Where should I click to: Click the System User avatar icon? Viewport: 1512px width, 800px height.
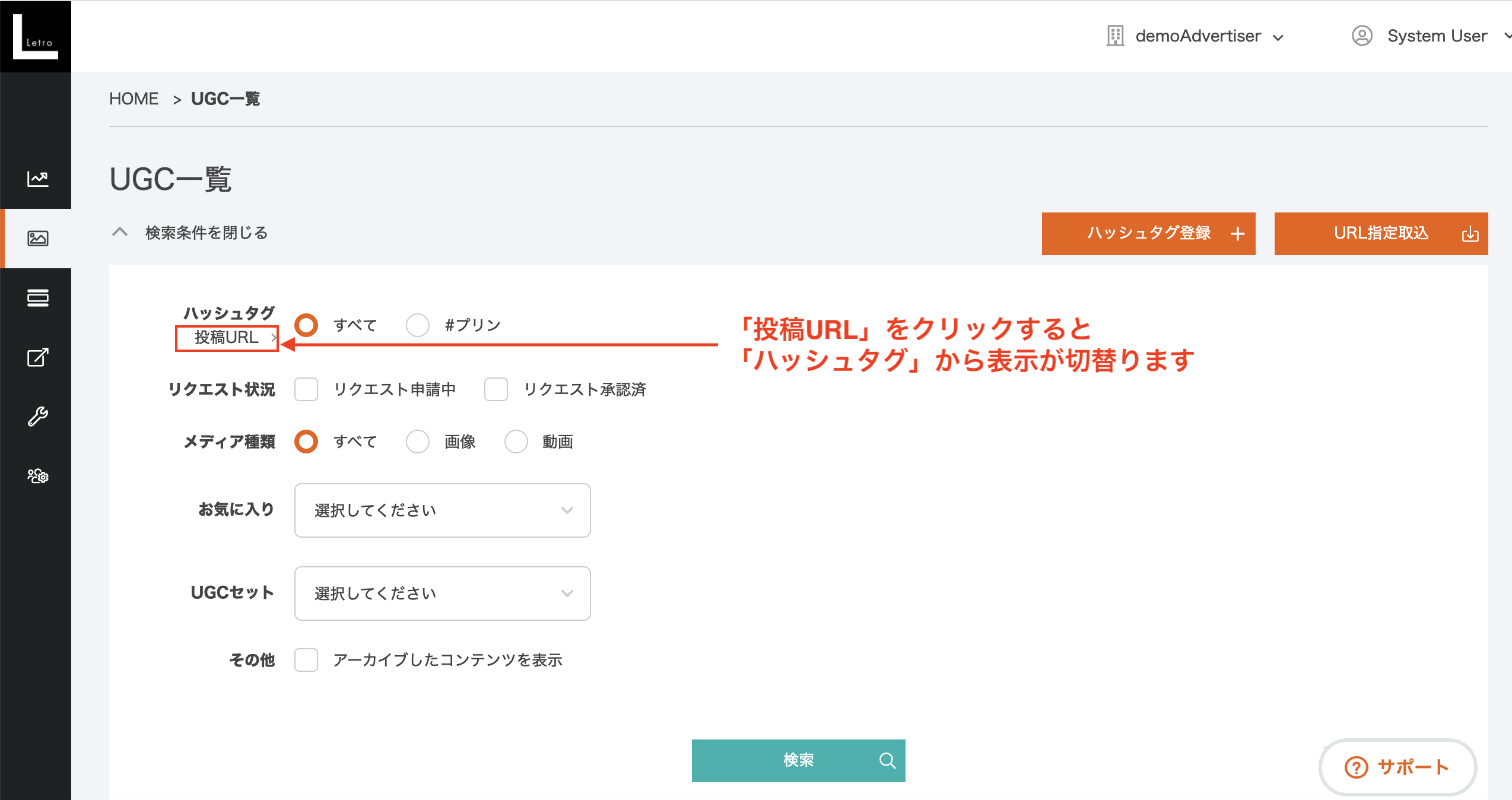[x=1362, y=36]
